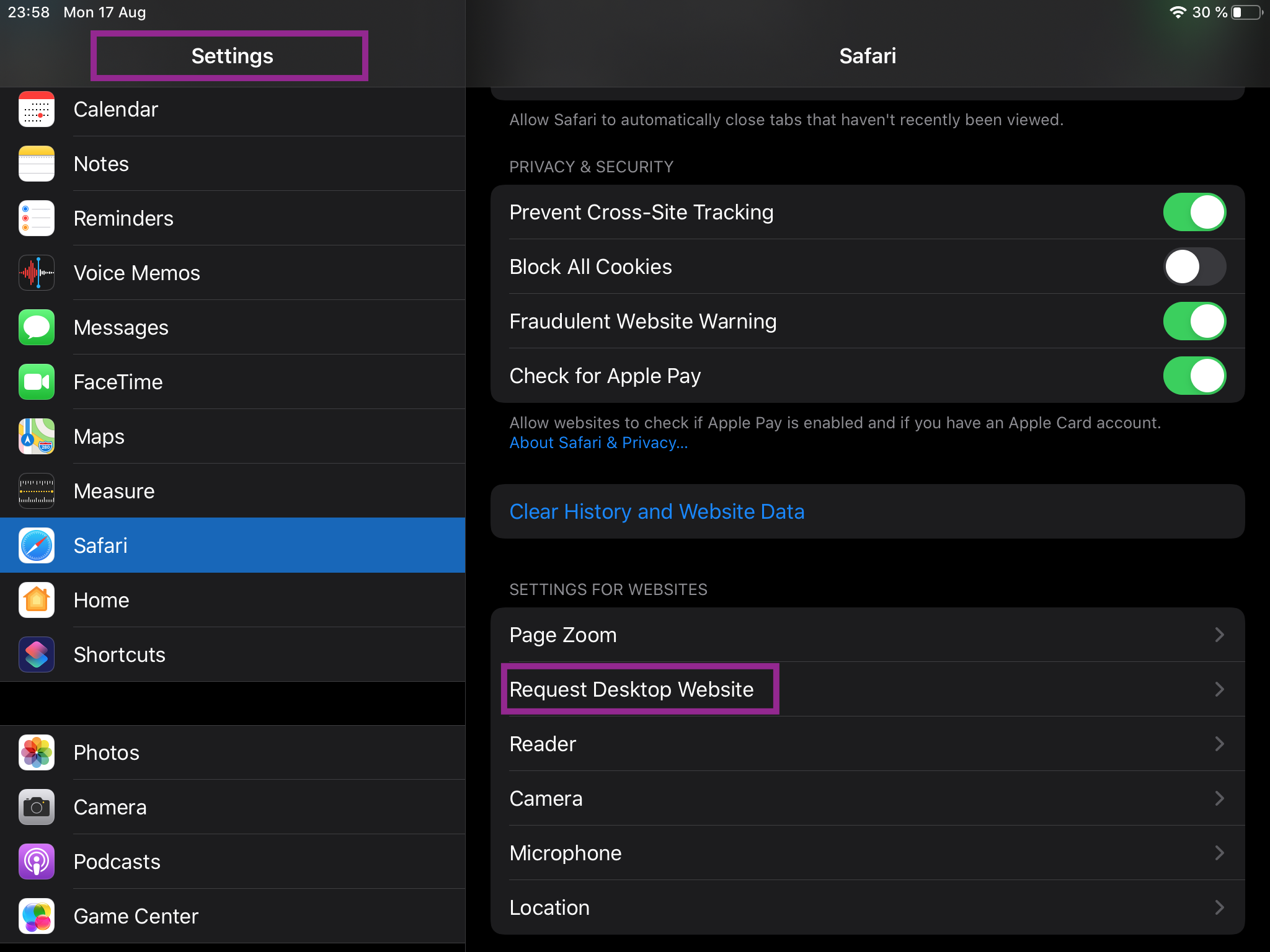Image resolution: width=1270 pixels, height=952 pixels.
Task: Tap the Voice Memos waveform icon
Action: (37, 273)
